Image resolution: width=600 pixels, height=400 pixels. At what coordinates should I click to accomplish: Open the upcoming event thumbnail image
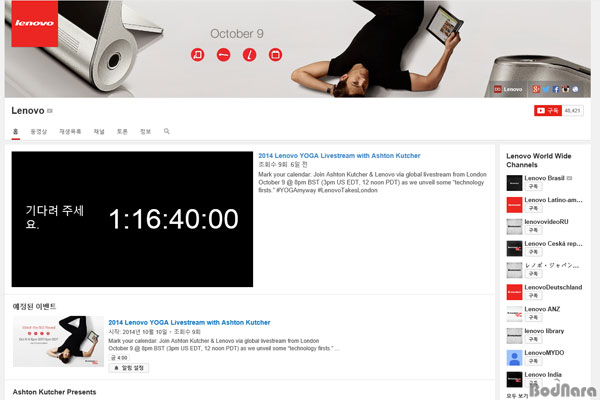coord(58,341)
